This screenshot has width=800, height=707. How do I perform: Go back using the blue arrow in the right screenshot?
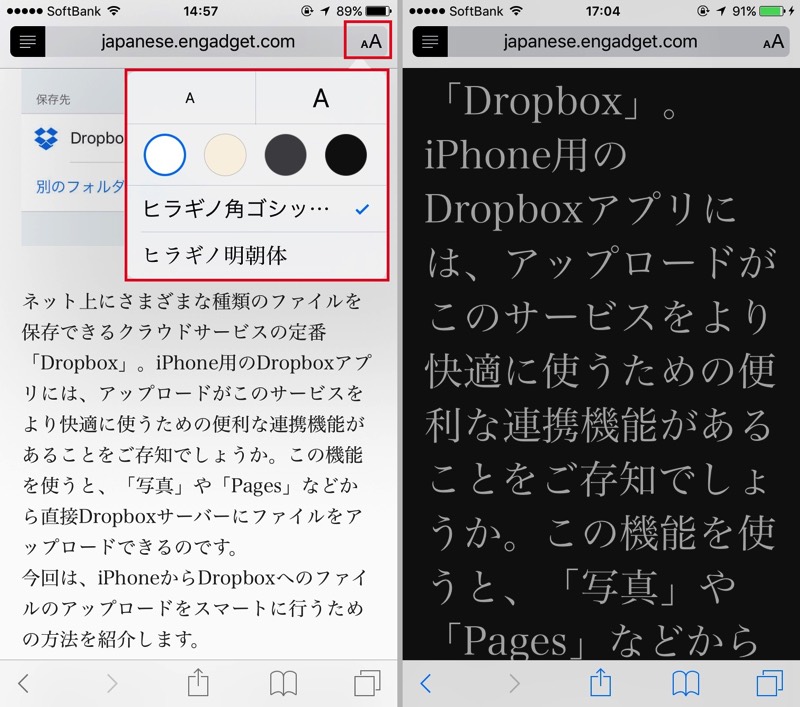pos(426,683)
